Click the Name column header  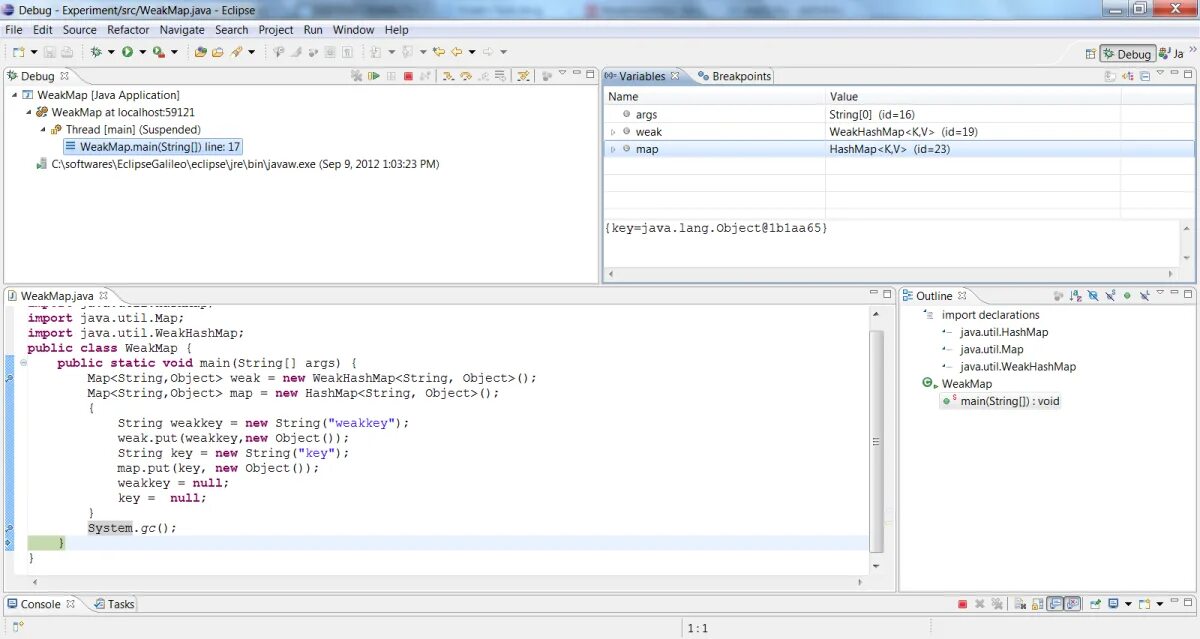715,97
